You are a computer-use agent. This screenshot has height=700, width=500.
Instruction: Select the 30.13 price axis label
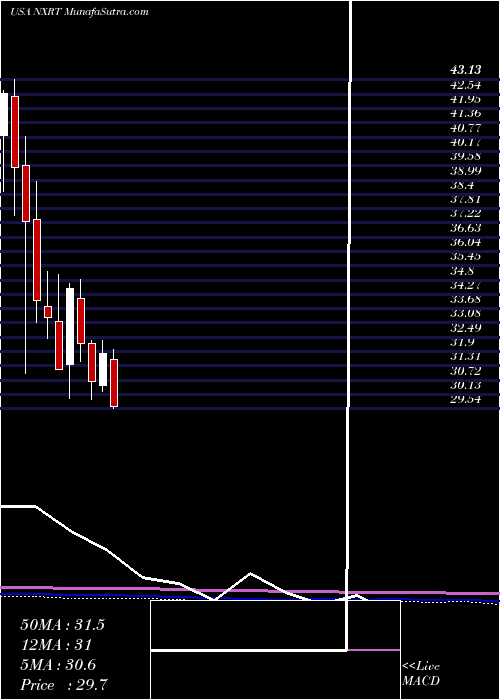466,385
